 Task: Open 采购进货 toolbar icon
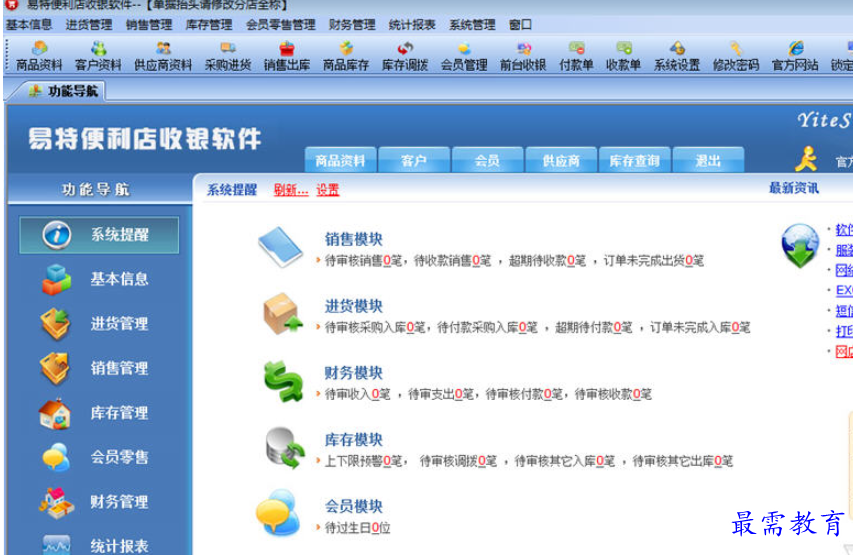(x=227, y=56)
